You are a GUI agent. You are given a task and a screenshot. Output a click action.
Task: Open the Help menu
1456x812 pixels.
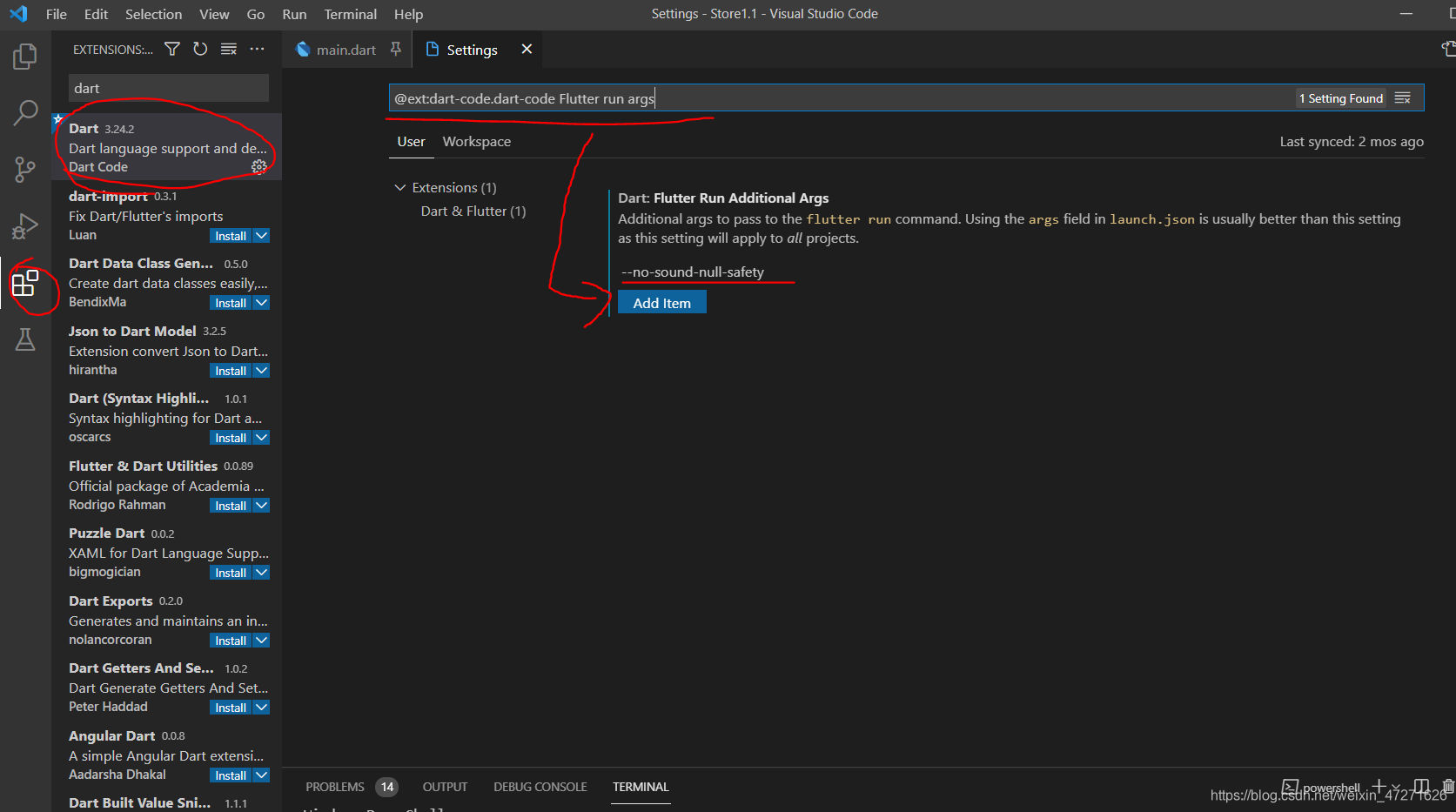click(x=408, y=14)
